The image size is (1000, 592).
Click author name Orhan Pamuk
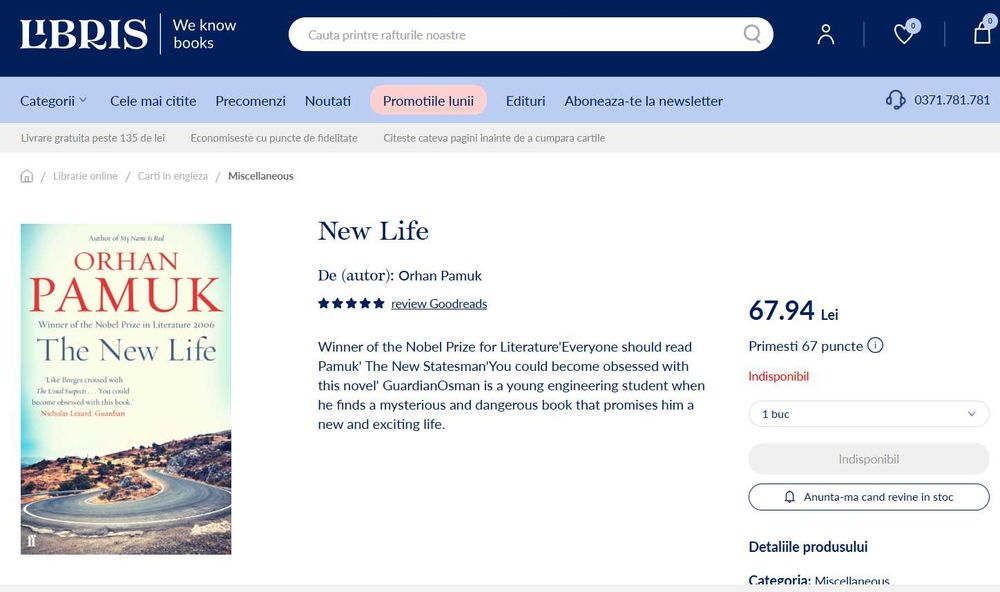tap(440, 276)
